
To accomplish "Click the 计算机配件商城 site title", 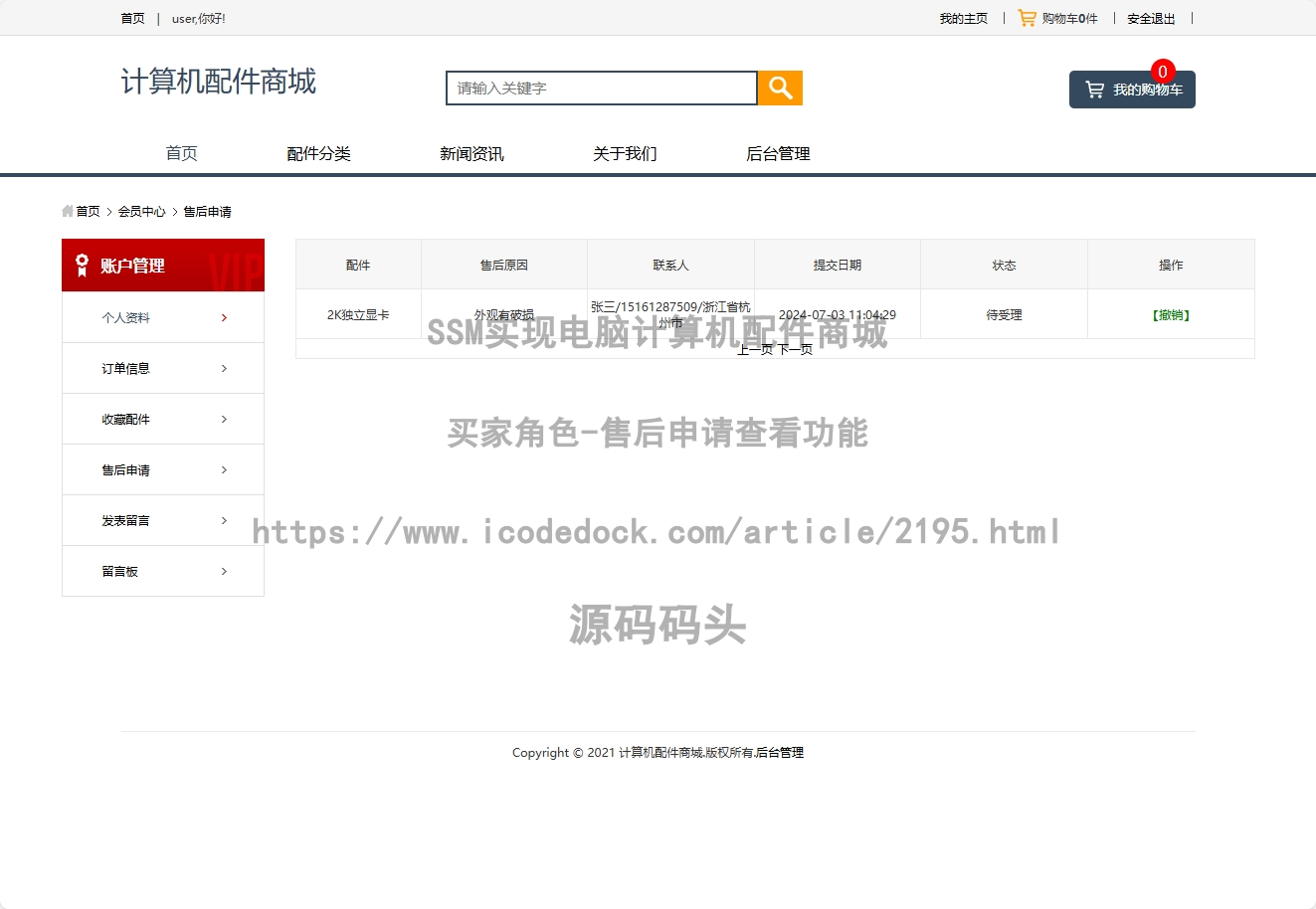I will tap(219, 82).
